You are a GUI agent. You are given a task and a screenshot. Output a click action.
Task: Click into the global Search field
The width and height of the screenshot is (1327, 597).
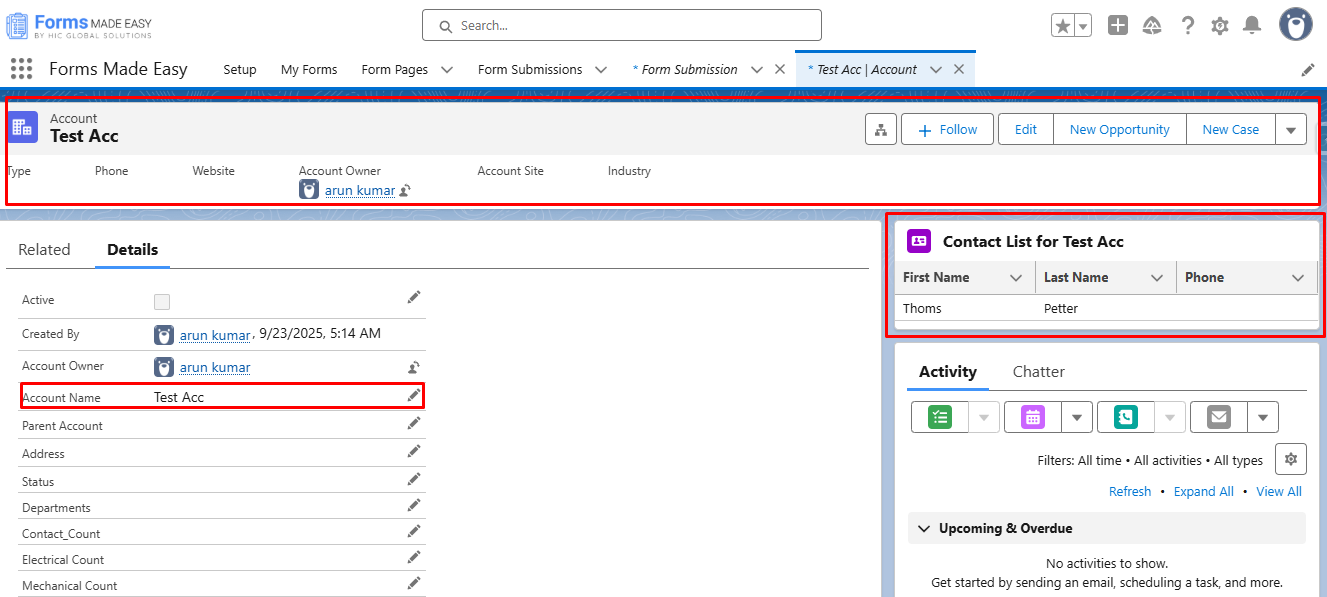622,26
